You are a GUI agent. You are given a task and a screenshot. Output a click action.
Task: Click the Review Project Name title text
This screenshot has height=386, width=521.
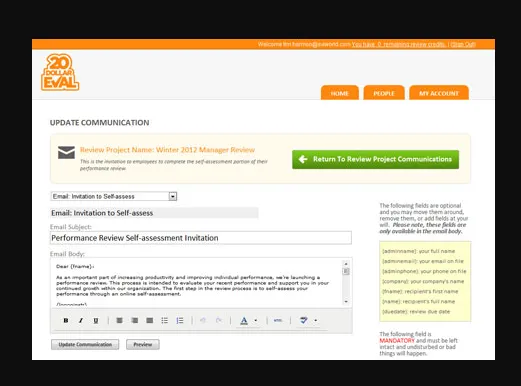point(167,150)
